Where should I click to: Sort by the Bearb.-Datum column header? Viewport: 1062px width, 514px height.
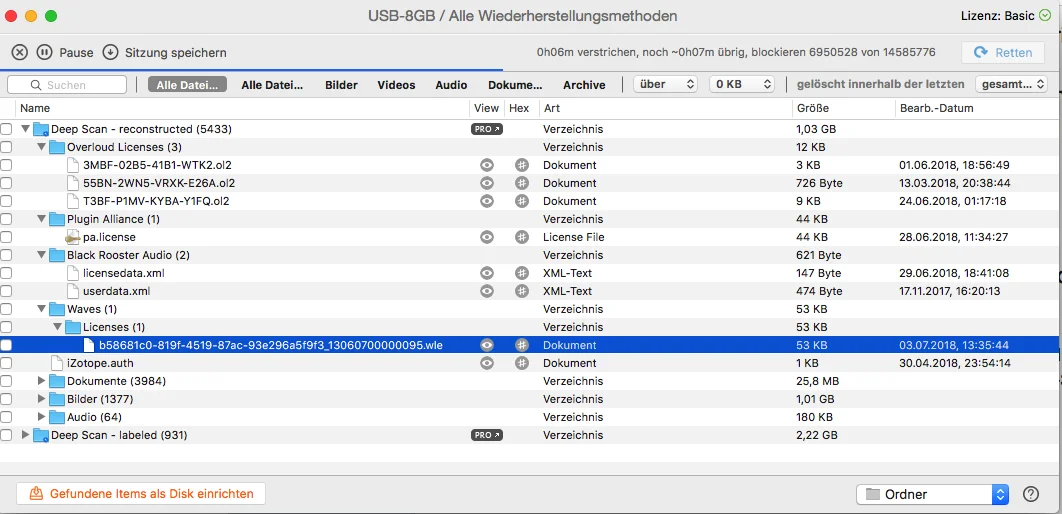coord(977,108)
